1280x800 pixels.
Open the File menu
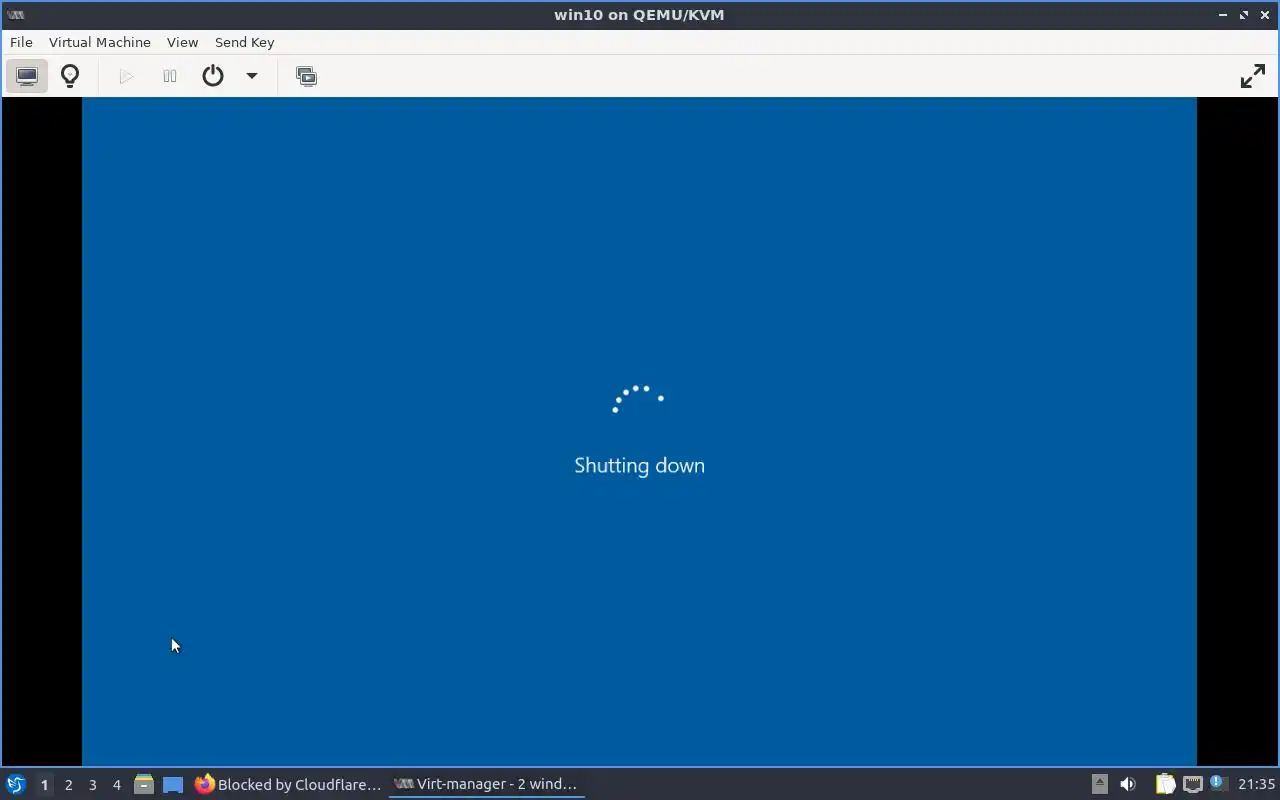(x=21, y=42)
